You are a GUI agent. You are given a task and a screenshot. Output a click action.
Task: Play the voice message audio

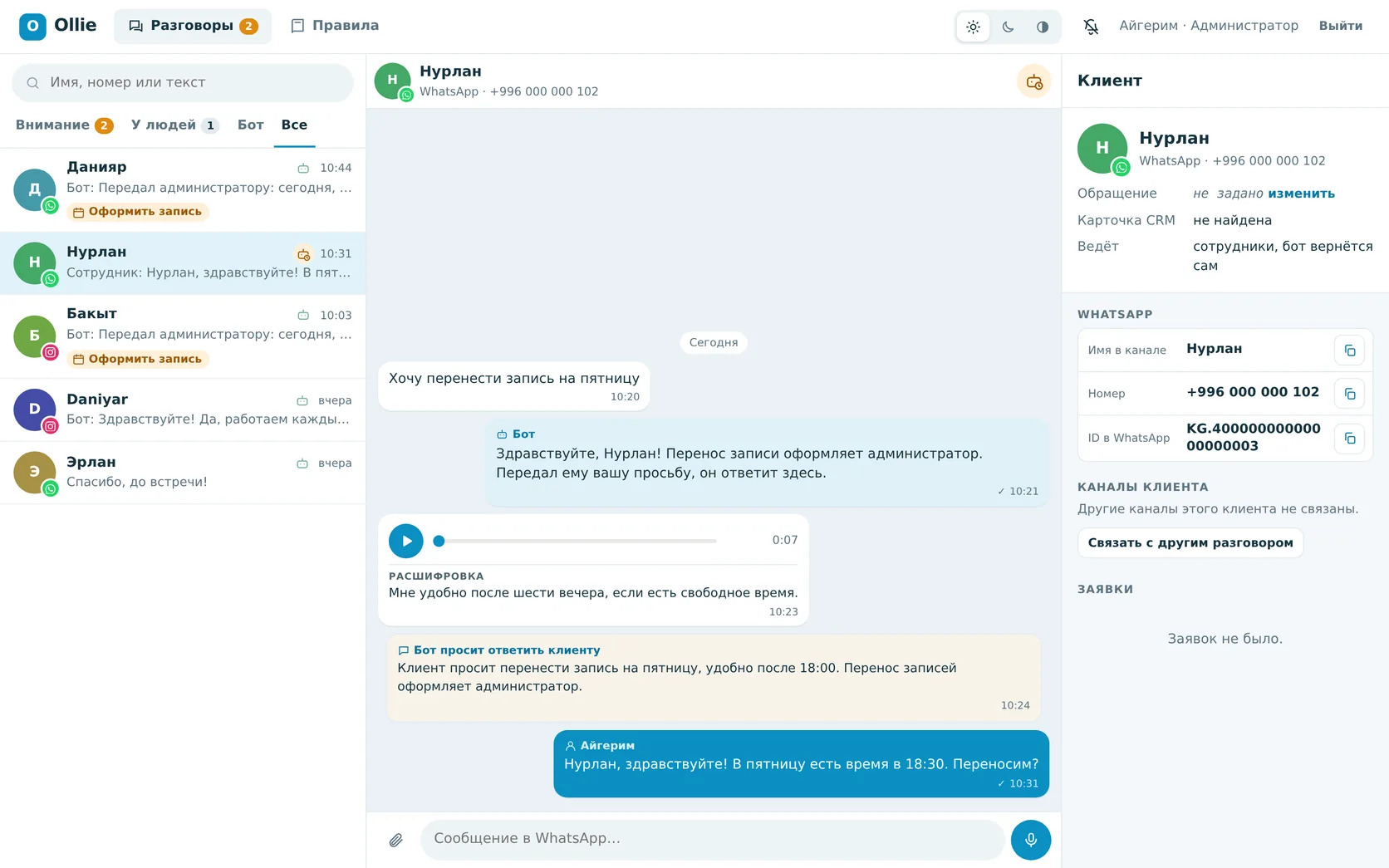click(406, 541)
